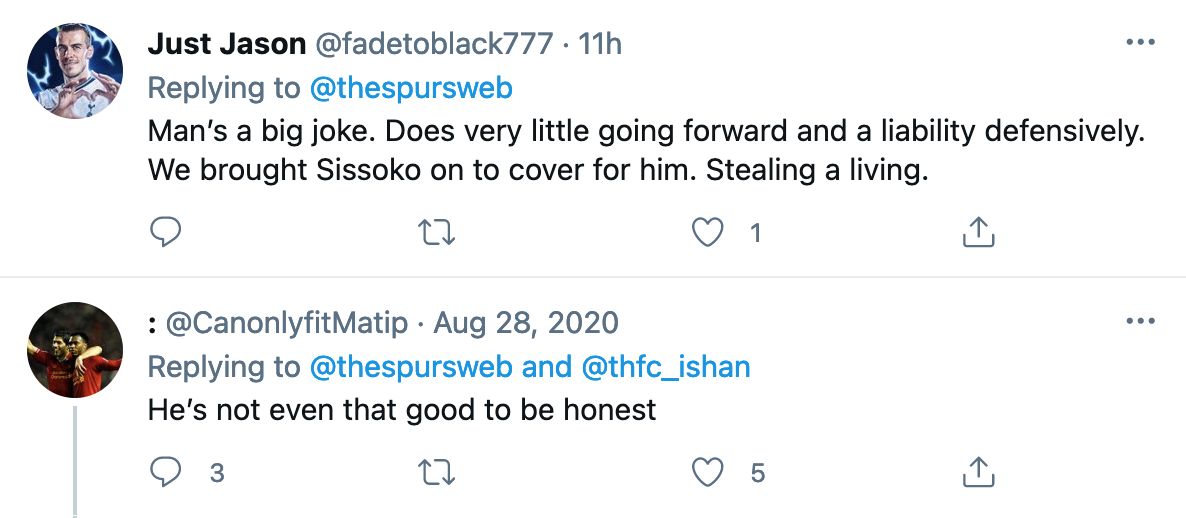Open Just Jason's profile picture
This screenshot has width=1186, height=518.
(75, 71)
